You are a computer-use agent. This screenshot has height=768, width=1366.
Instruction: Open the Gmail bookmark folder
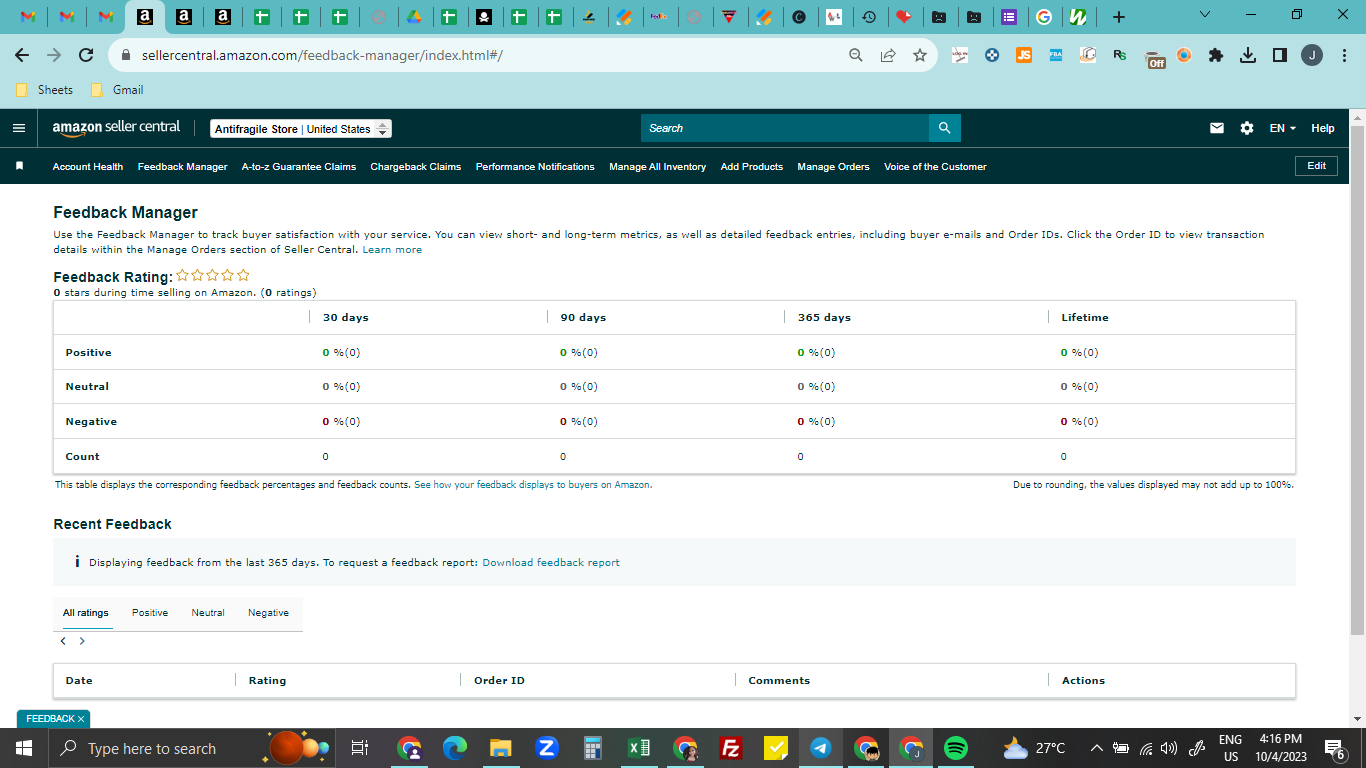(x=117, y=90)
